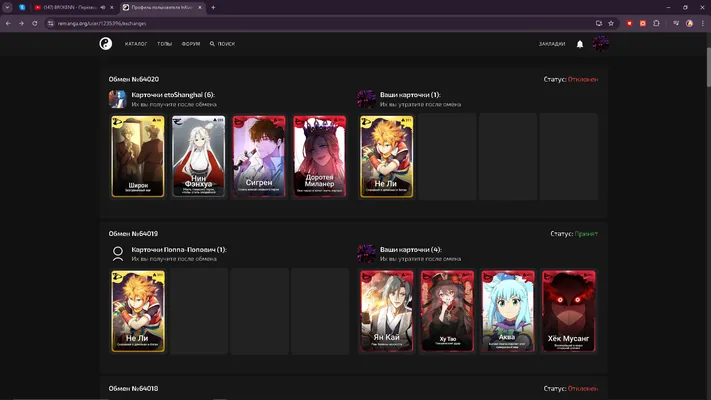Click Ваши карточки (1) label
The height and width of the screenshot is (400, 711).
[x=410, y=95]
